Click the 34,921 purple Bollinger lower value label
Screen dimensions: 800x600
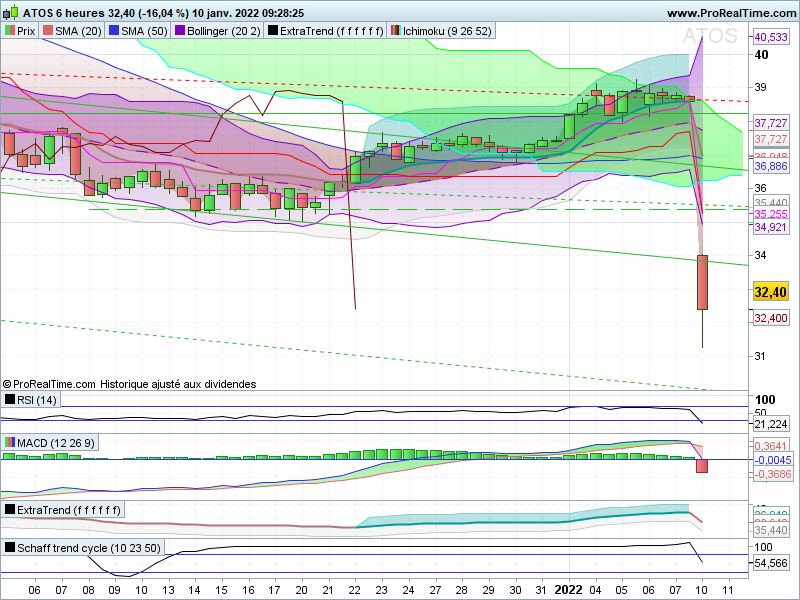coord(770,227)
